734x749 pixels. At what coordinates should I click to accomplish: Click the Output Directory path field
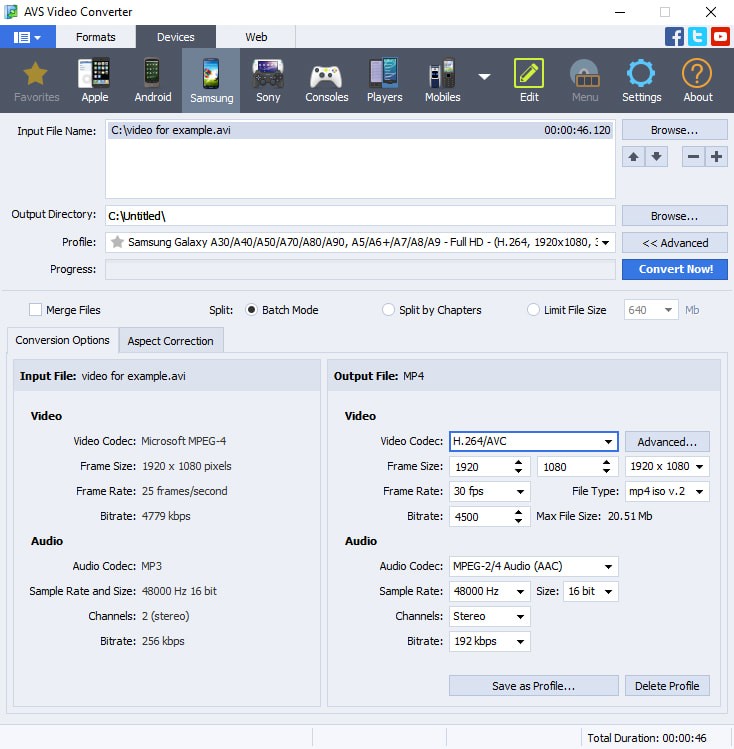pyautogui.click(x=360, y=216)
